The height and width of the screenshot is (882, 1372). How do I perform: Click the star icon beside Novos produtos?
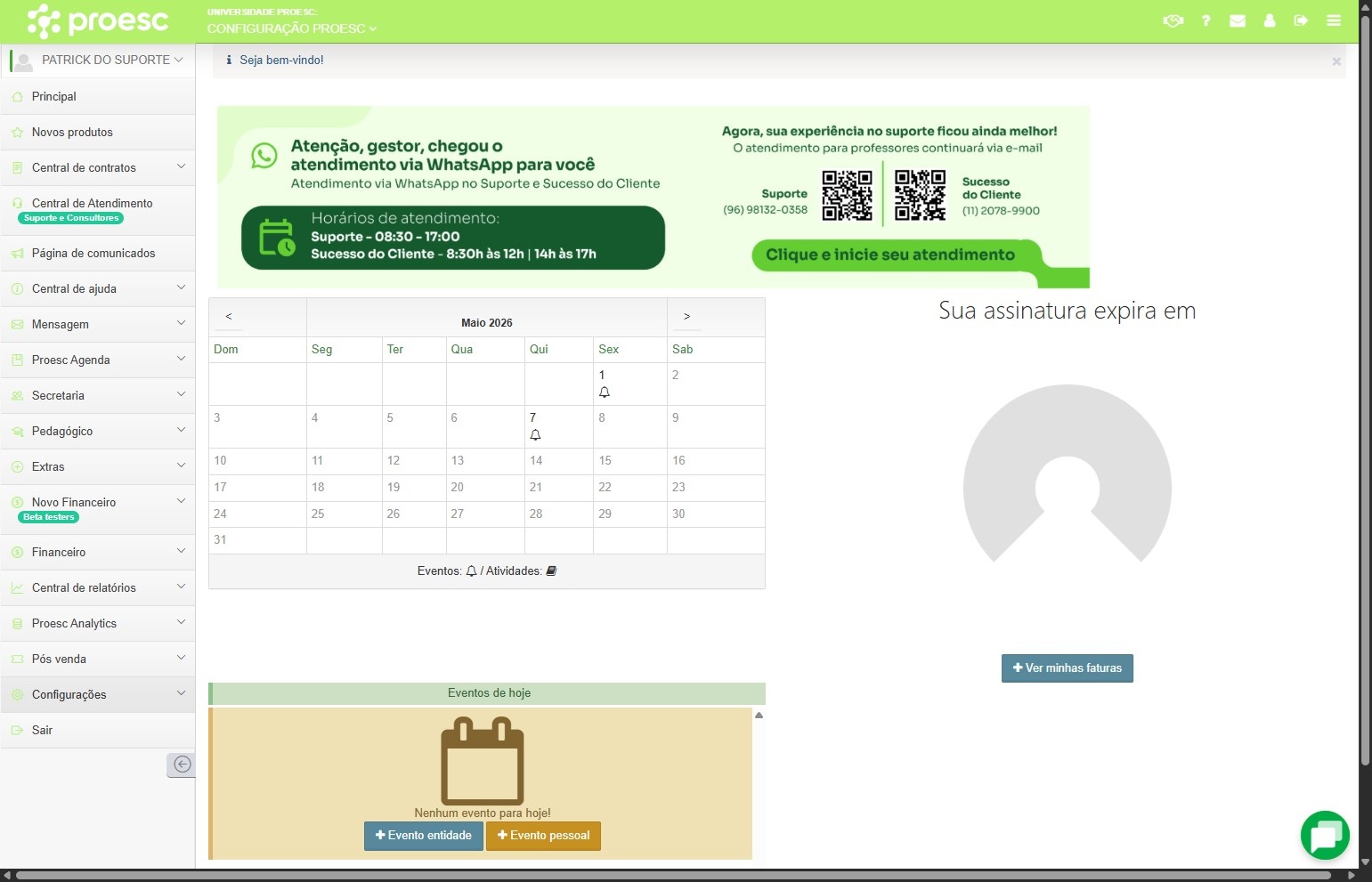pyautogui.click(x=17, y=133)
